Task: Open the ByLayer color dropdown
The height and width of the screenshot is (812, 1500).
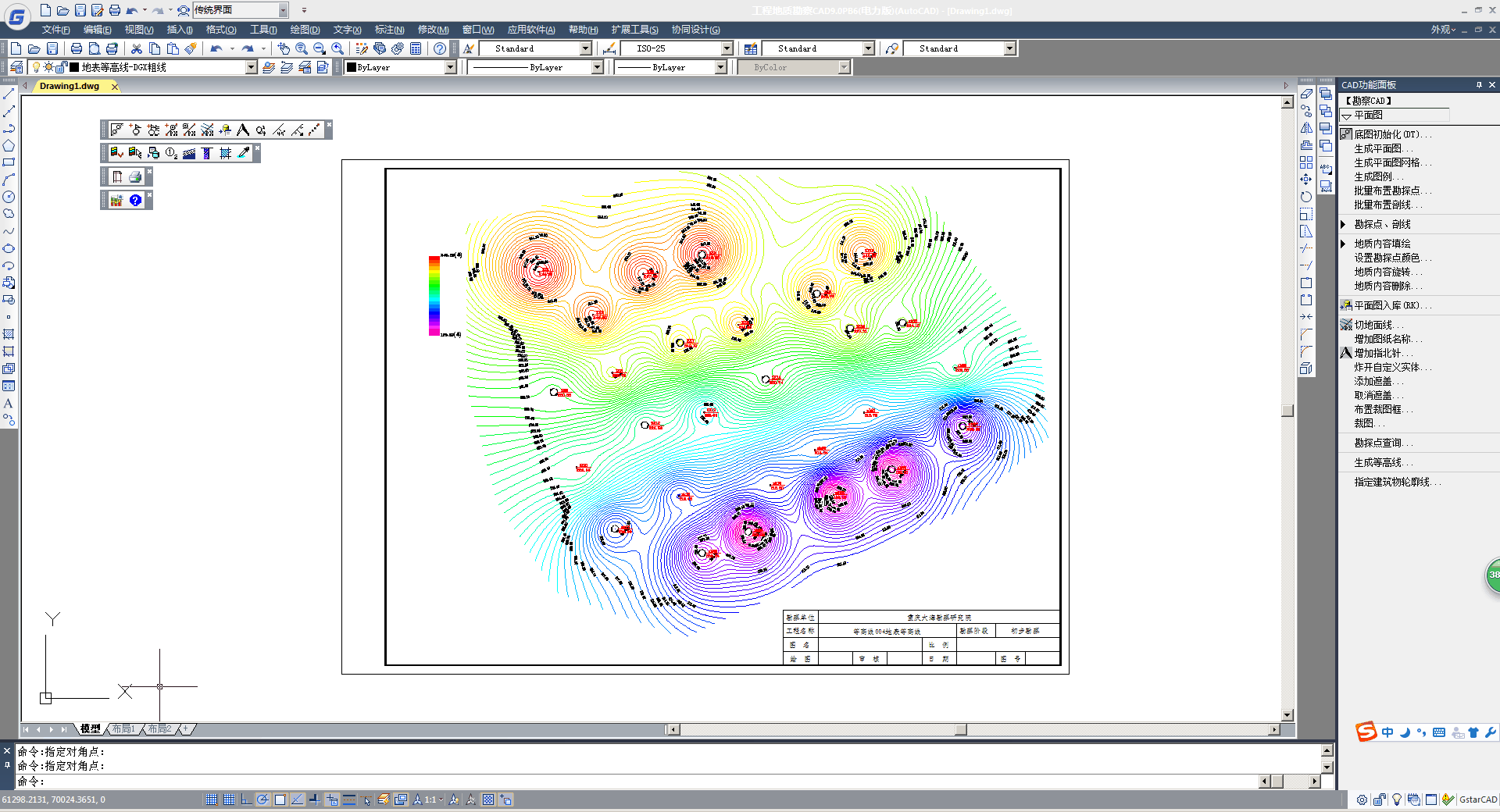Action: point(450,68)
